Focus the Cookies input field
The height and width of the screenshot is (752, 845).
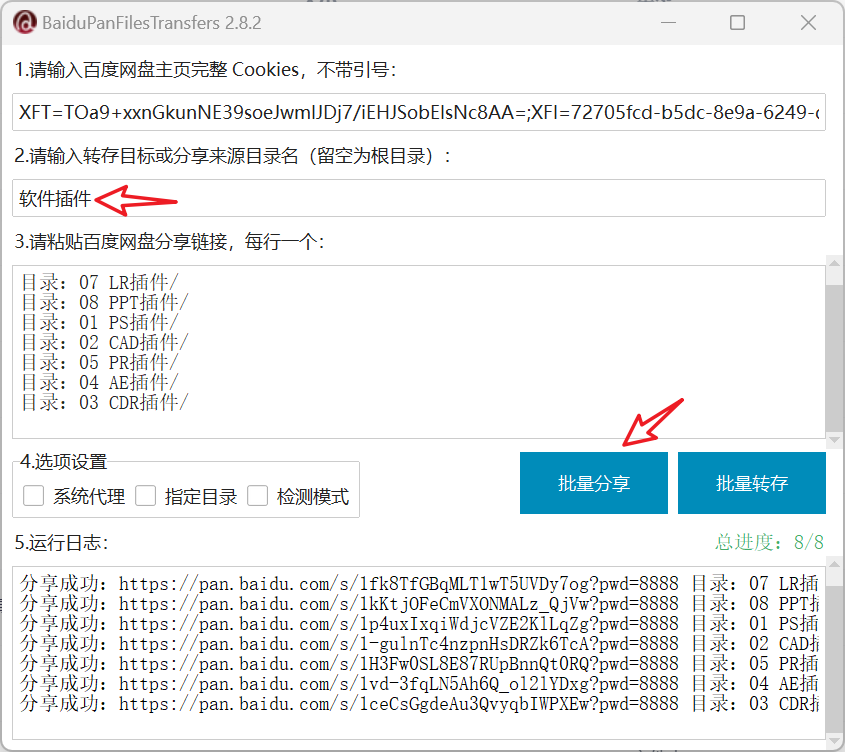[419, 113]
